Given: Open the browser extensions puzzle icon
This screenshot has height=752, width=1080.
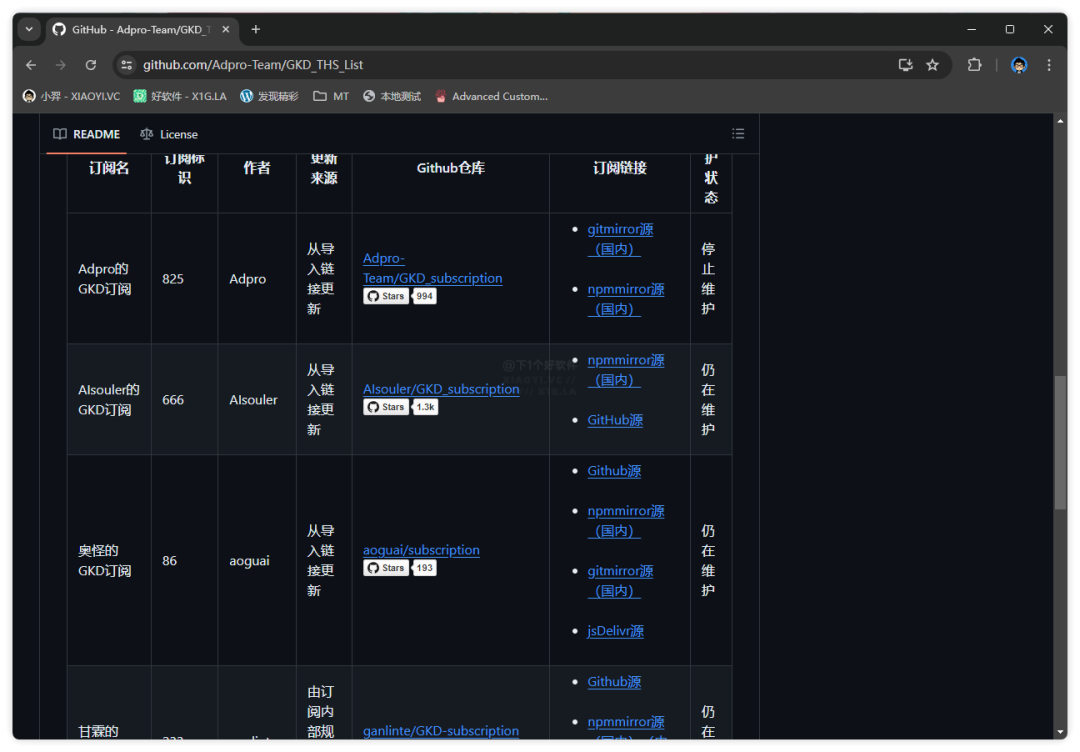Looking at the screenshot, I should coord(974,65).
